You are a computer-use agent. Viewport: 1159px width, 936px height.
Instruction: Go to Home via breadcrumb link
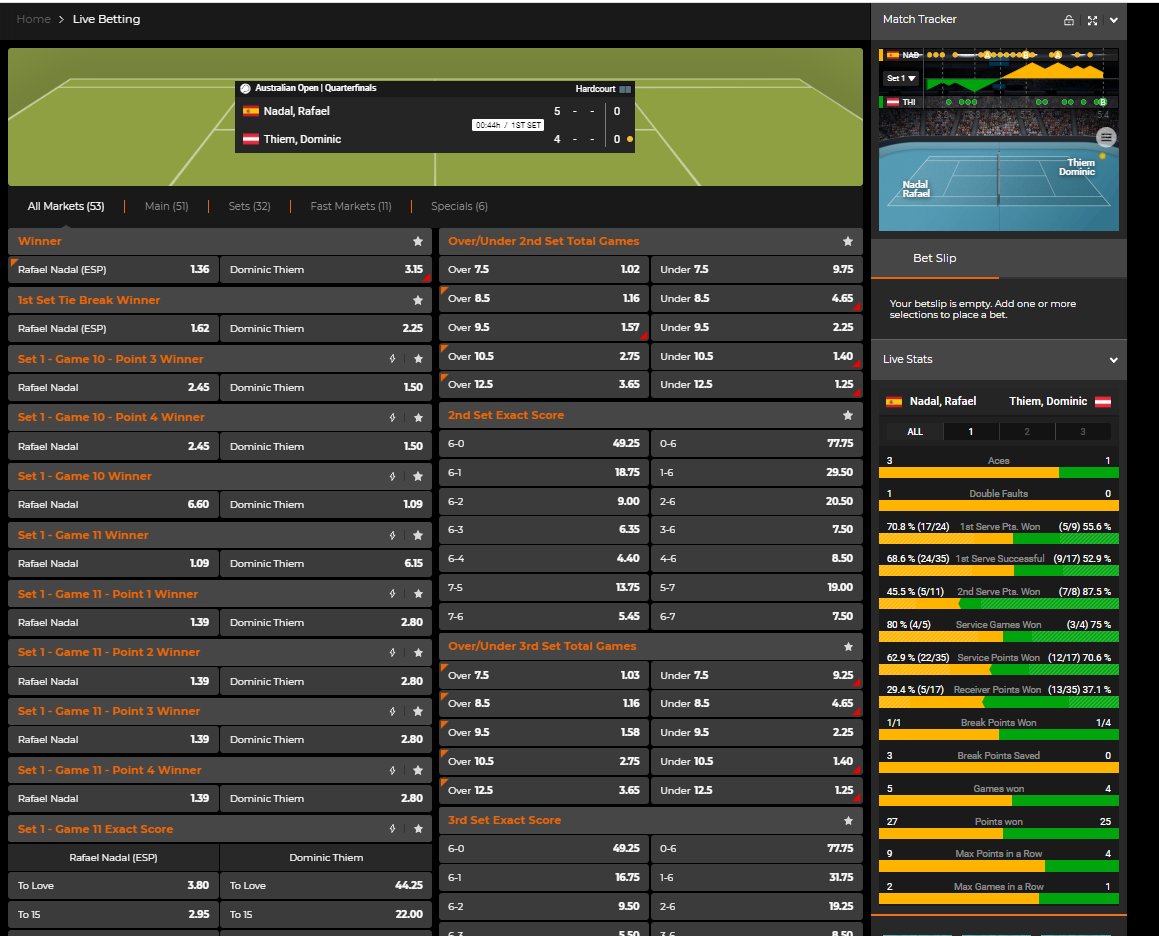pyautogui.click(x=33, y=19)
